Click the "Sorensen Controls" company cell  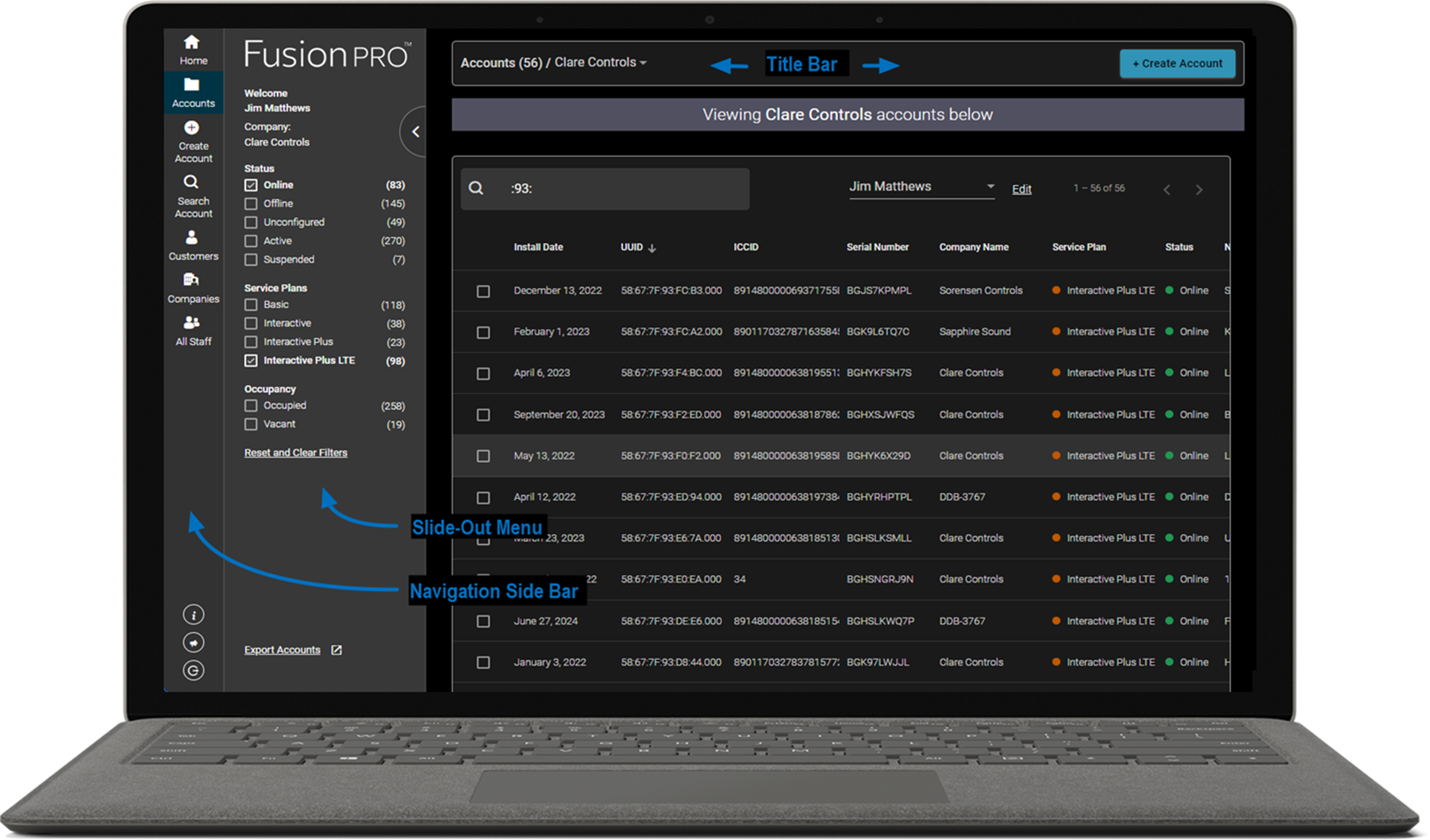pos(980,290)
